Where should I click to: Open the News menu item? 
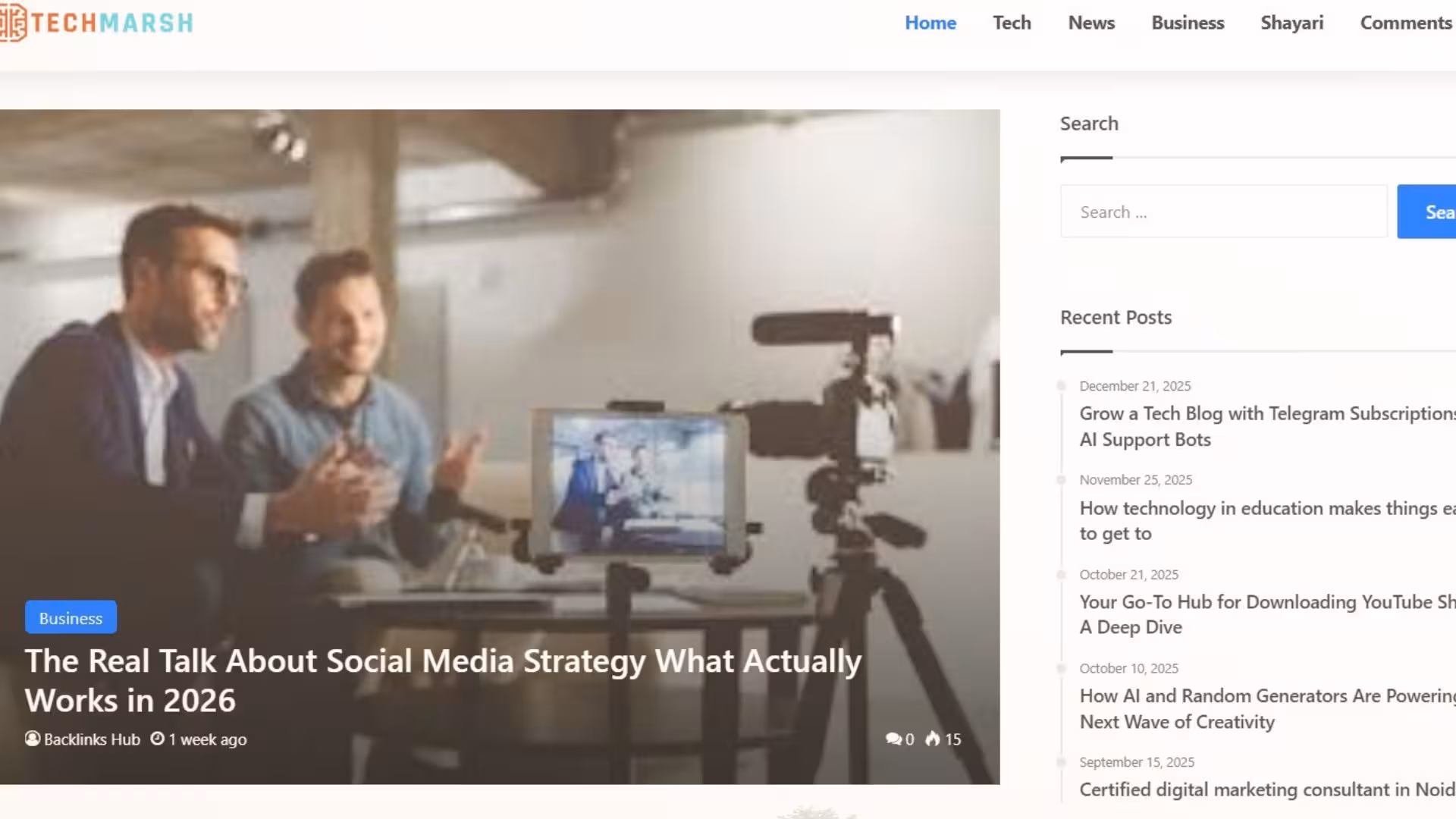click(x=1091, y=23)
